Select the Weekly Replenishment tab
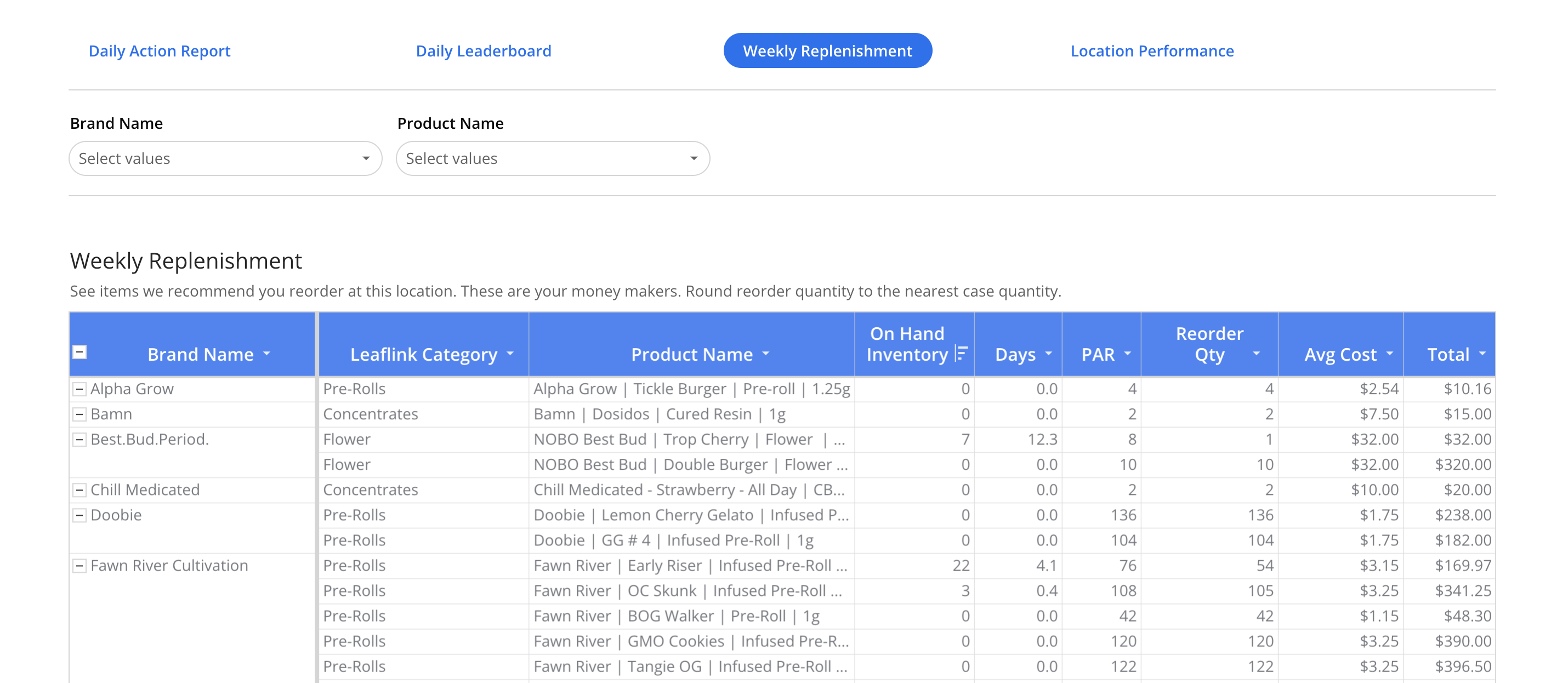 pyautogui.click(x=827, y=51)
